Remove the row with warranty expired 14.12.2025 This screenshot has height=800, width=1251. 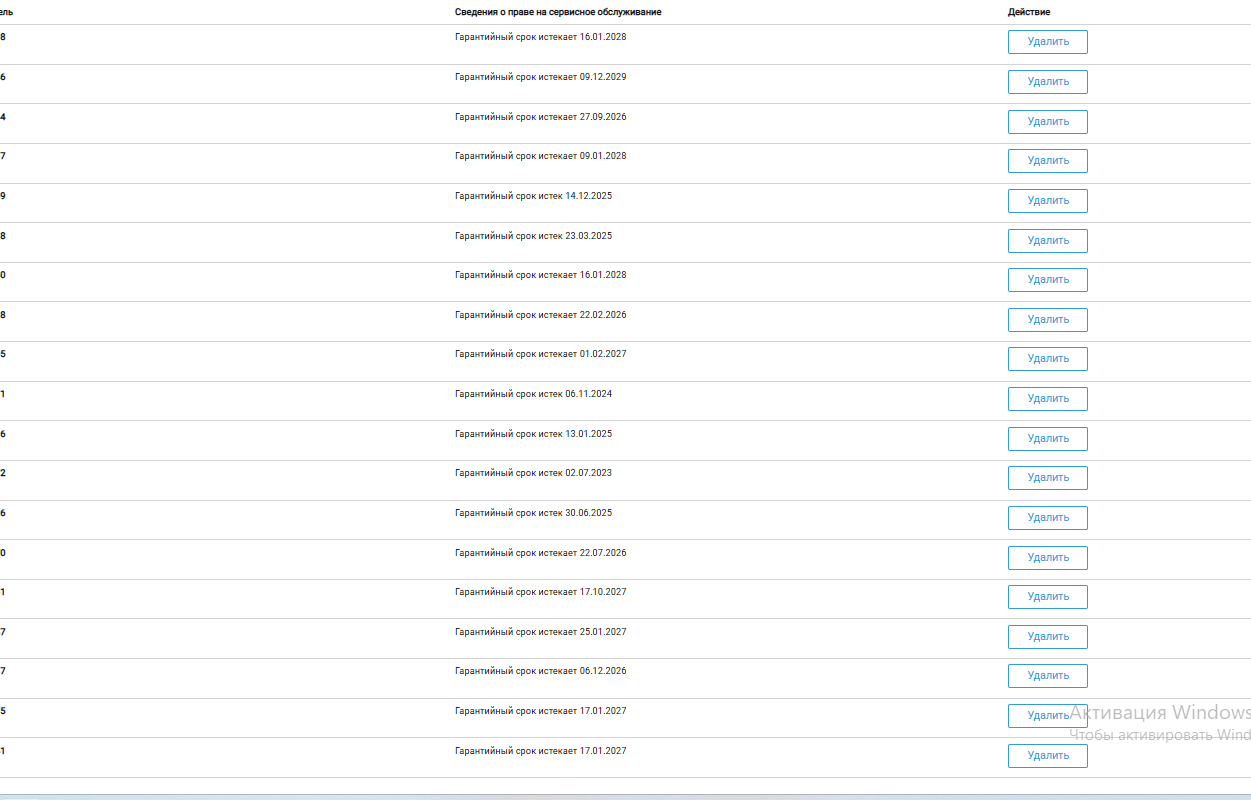pos(1047,201)
